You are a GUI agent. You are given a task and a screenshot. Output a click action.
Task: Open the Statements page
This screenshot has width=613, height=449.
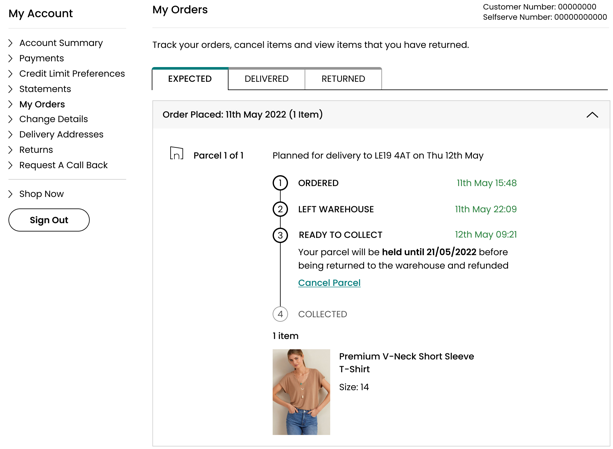point(45,89)
